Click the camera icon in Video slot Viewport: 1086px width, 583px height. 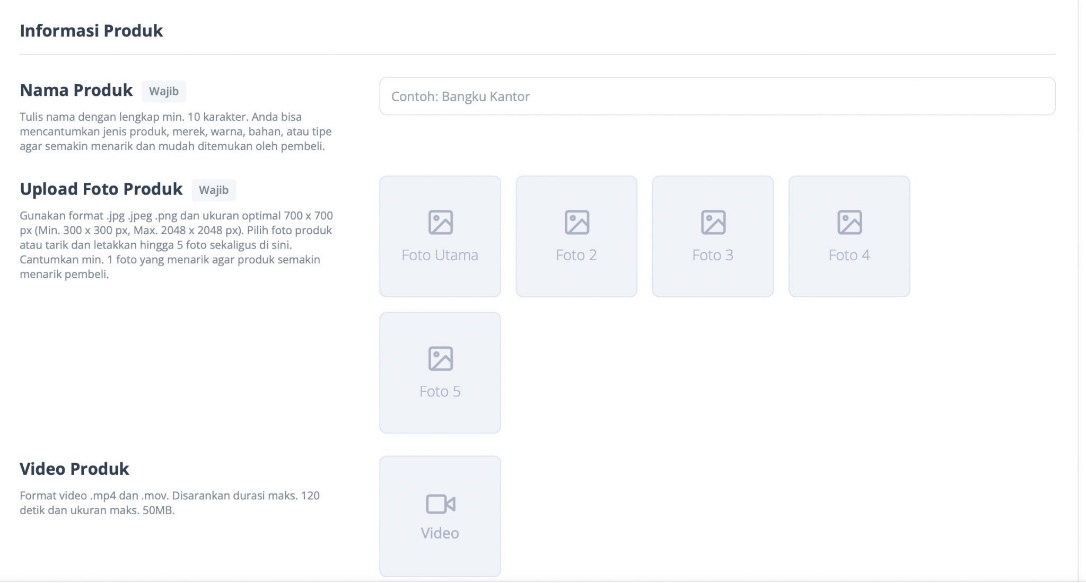click(x=440, y=503)
